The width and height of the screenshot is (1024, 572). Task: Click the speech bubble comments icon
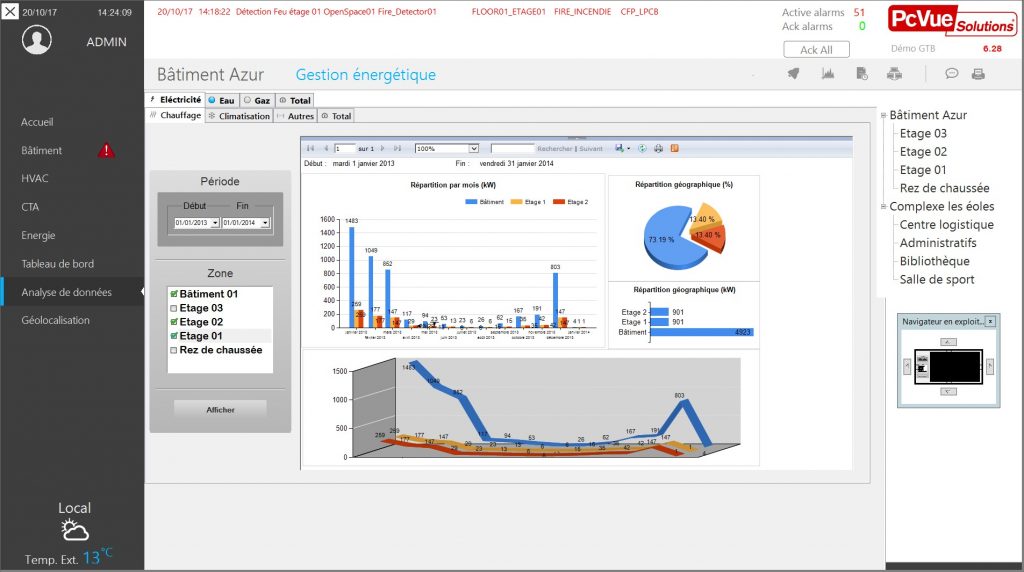(x=952, y=74)
